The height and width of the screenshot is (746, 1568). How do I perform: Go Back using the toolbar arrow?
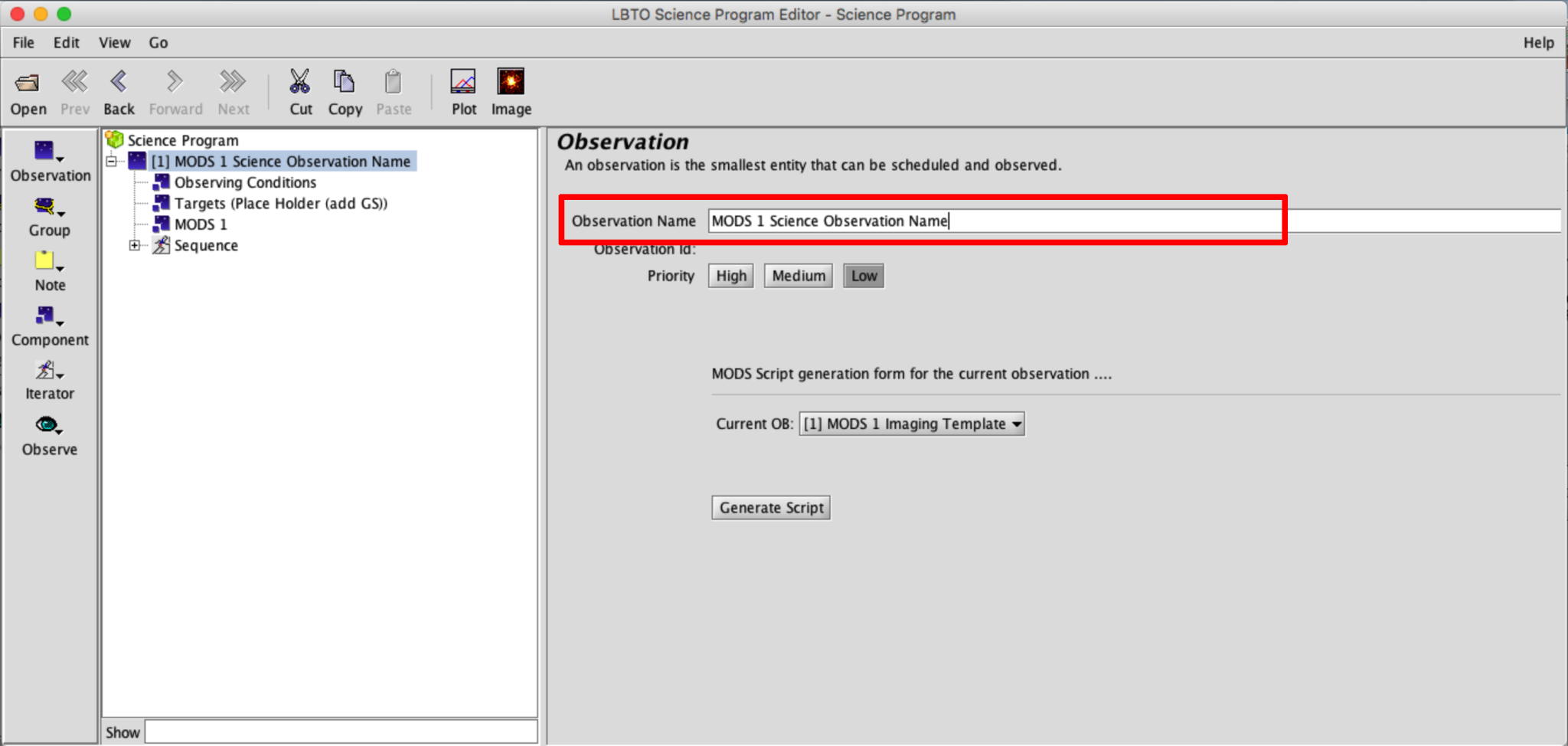click(119, 81)
